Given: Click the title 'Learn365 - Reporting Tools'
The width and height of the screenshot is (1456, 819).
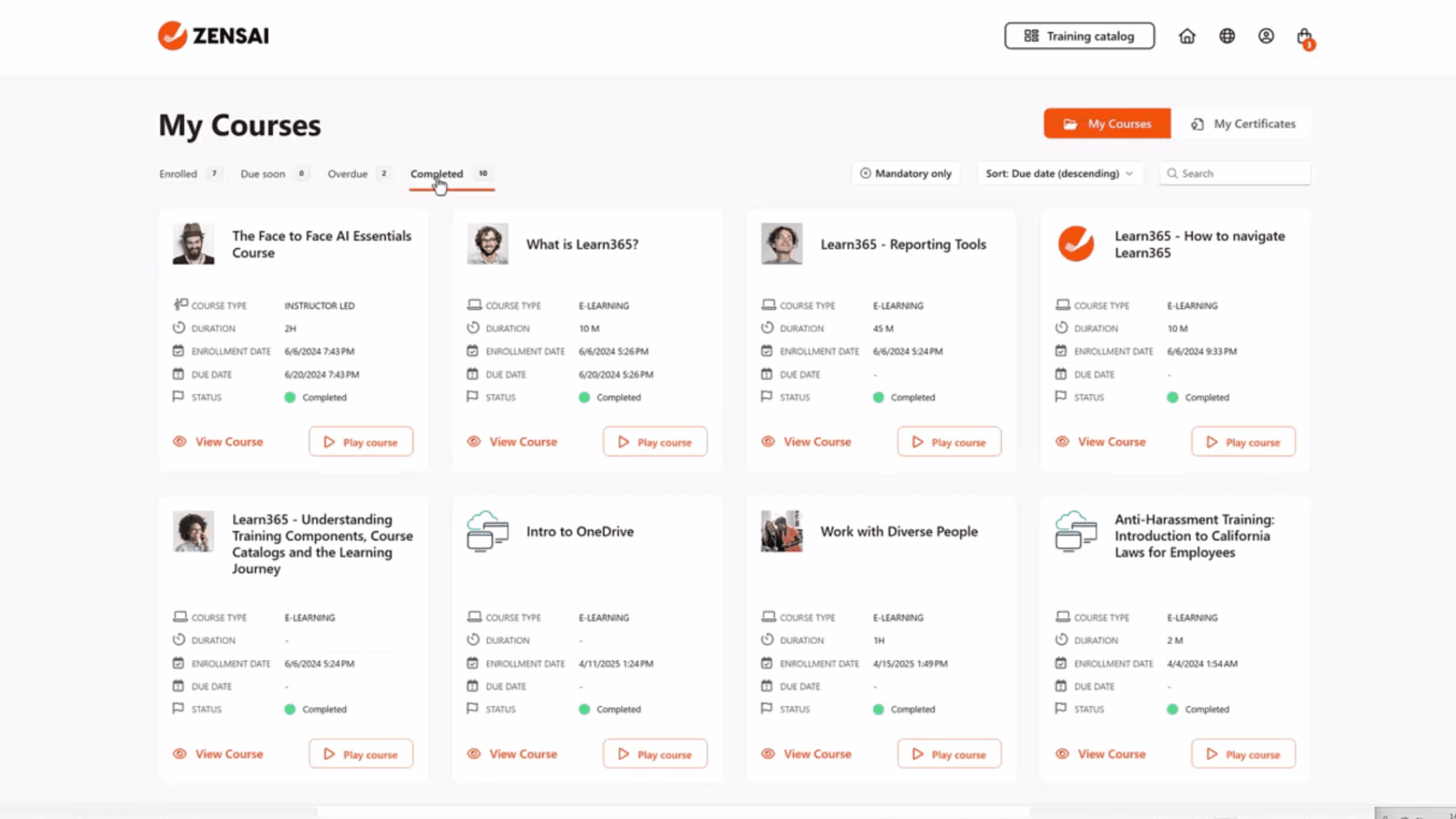Looking at the screenshot, I should 903,244.
